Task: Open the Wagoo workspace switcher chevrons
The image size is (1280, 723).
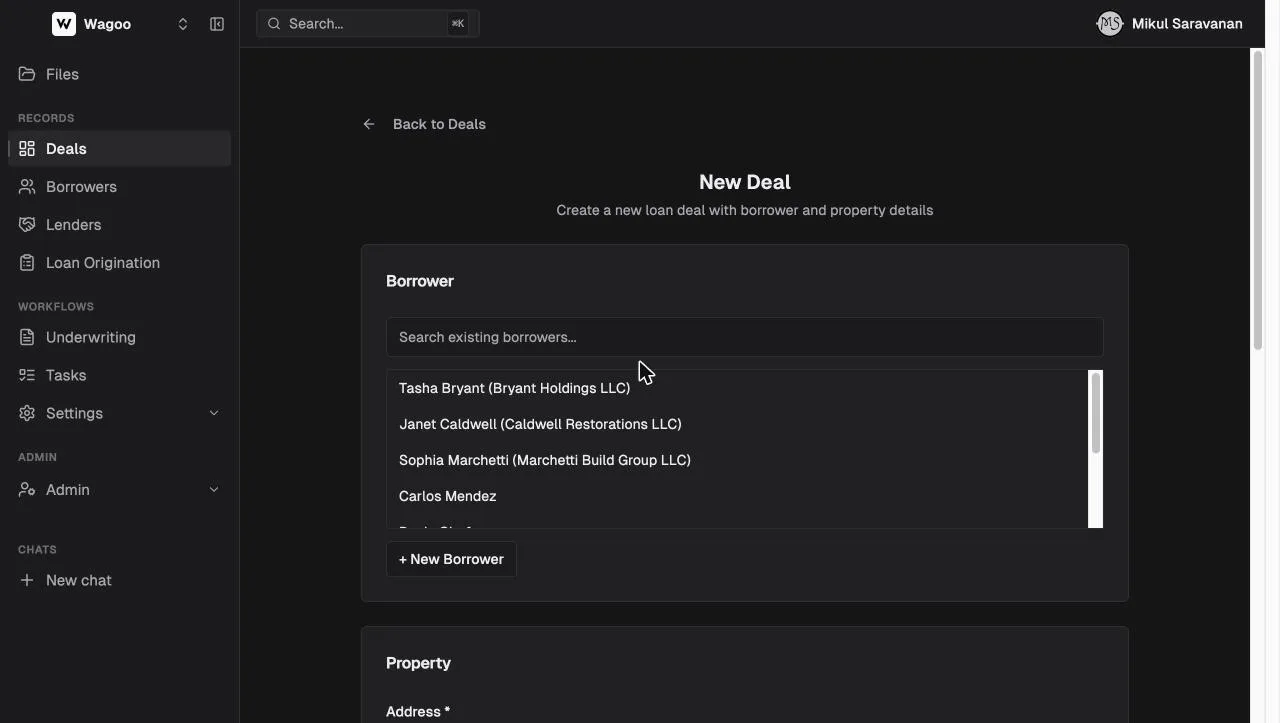Action: tap(183, 24)
